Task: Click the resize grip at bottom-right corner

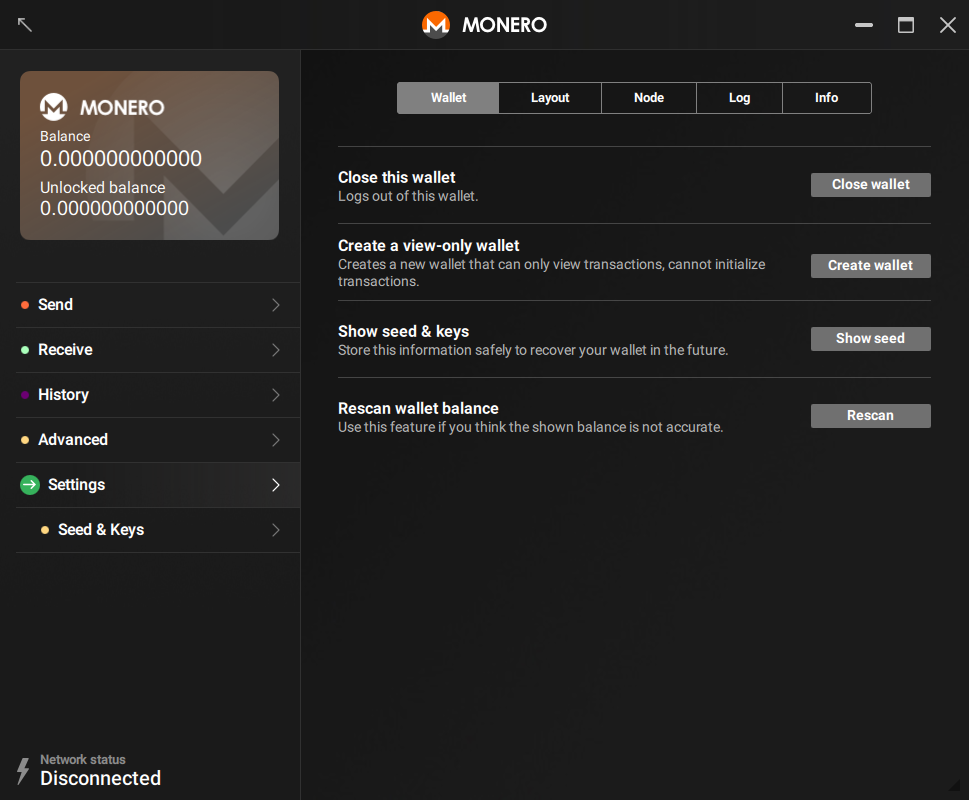Action: click(954, 784)
